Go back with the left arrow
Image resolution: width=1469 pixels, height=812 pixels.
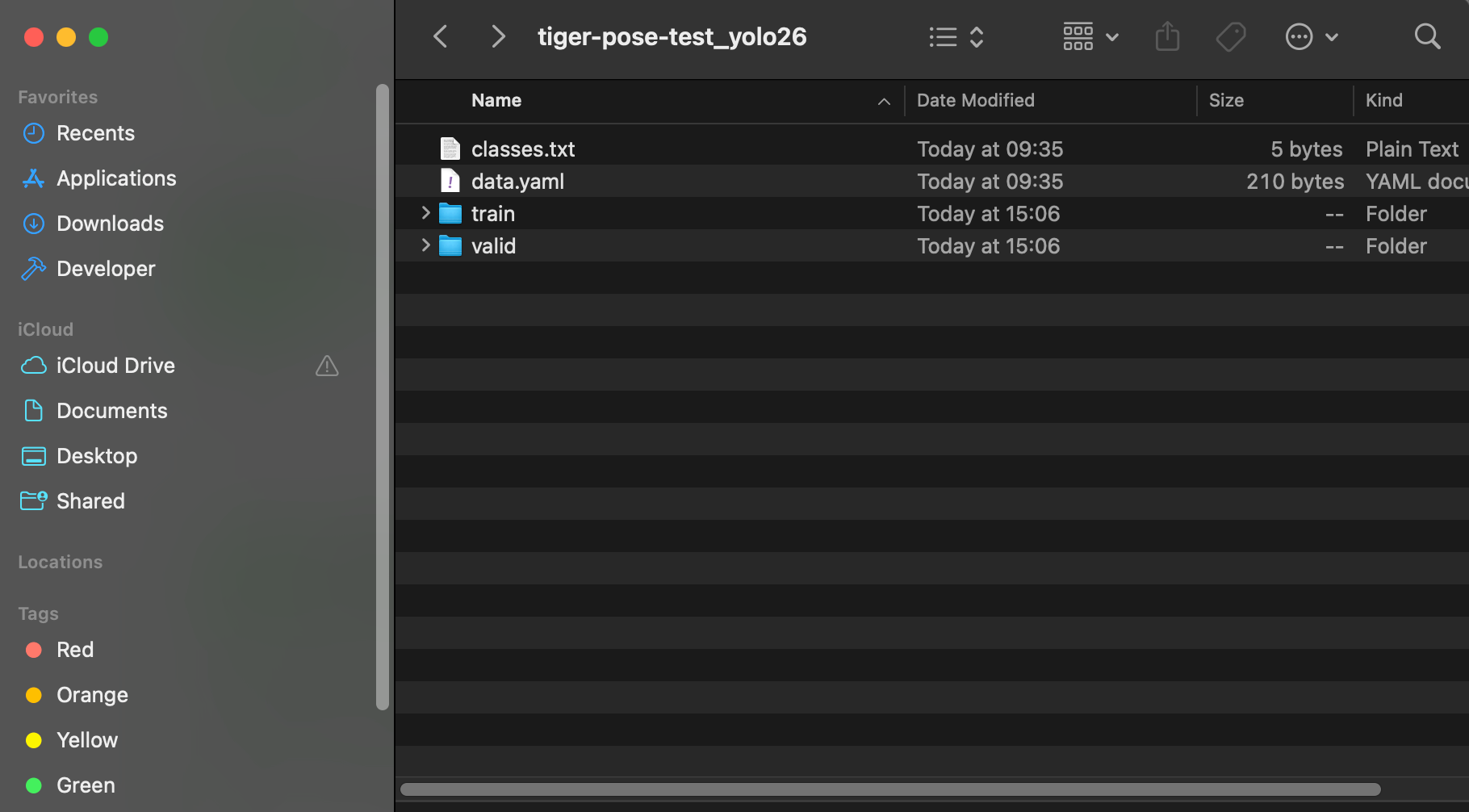pyautogui.click(x=441, y=37)
